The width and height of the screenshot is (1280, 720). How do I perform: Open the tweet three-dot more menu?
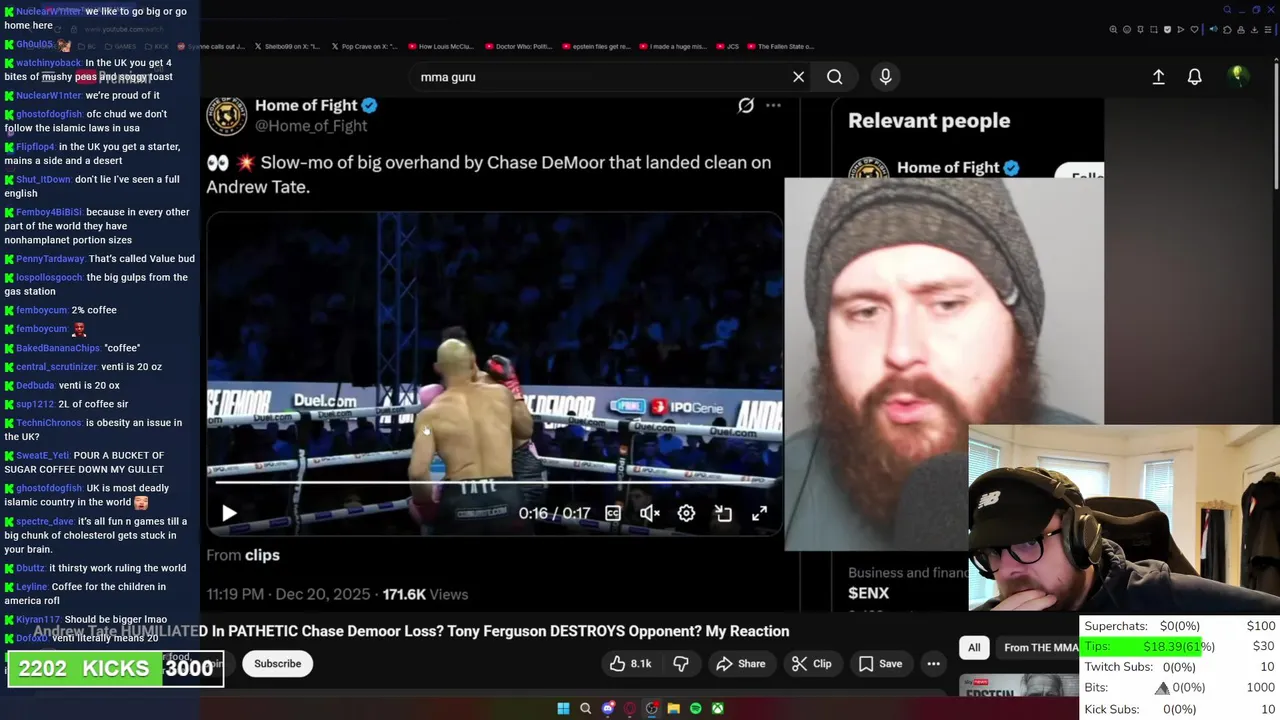point(773,105)
